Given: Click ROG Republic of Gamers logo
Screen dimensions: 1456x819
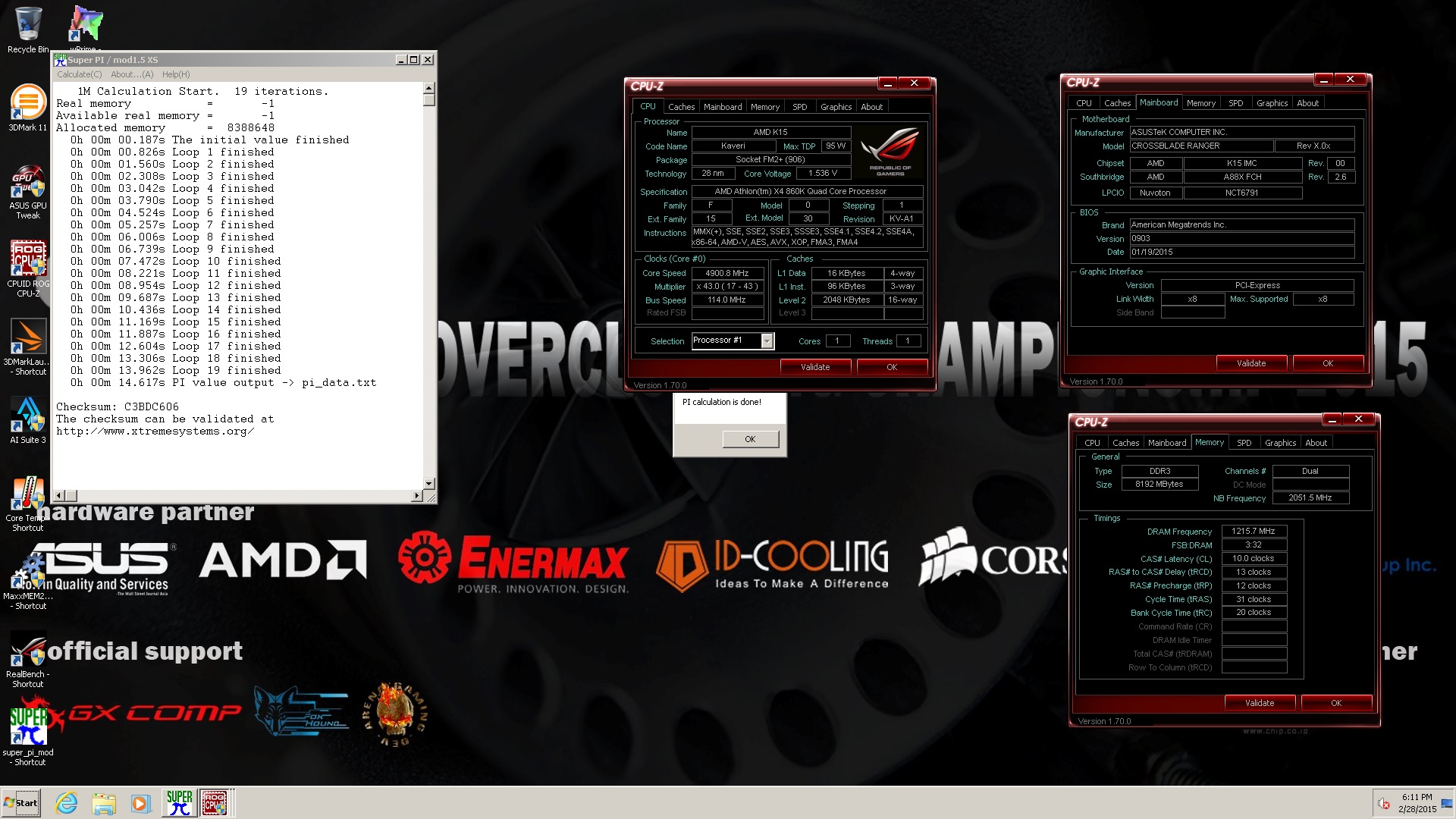Looking at the screenshot, I should tap(890, 152).
